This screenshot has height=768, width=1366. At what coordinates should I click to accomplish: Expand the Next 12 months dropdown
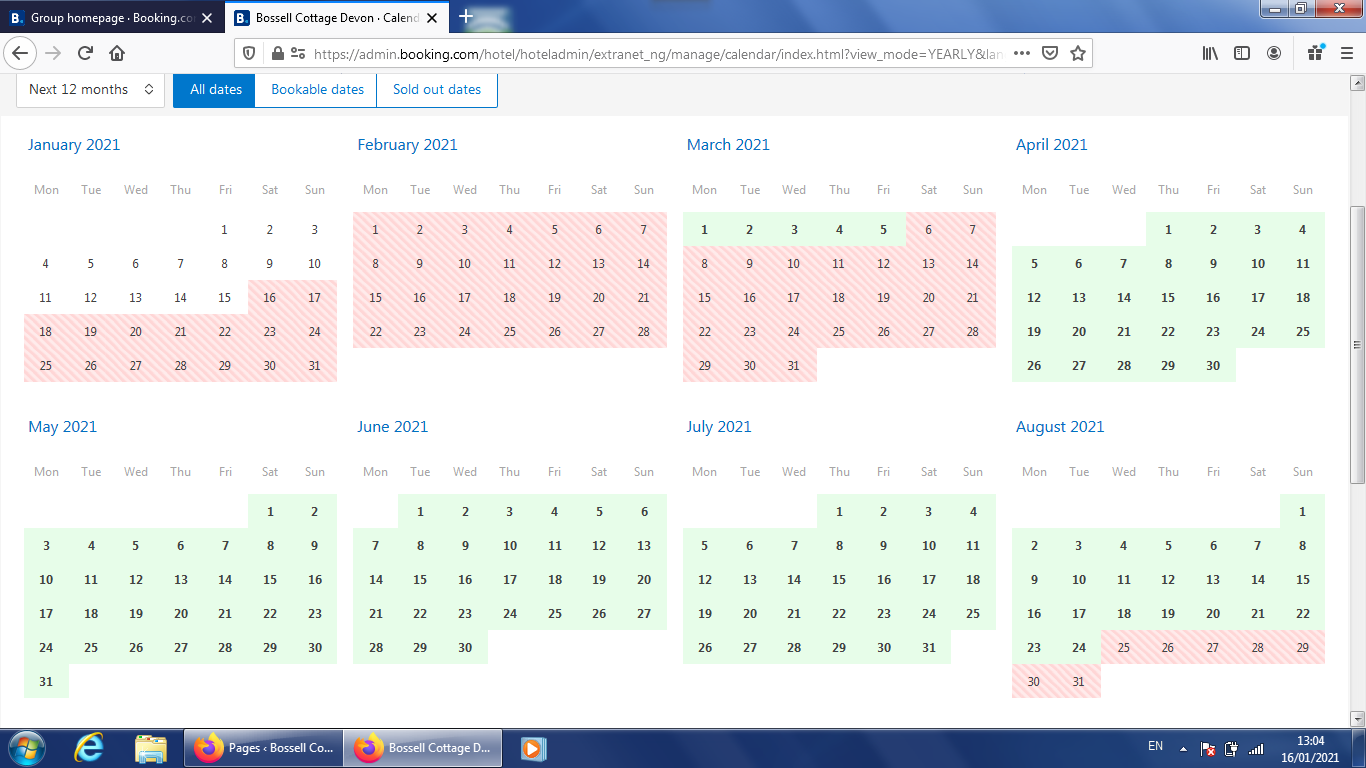91,89
